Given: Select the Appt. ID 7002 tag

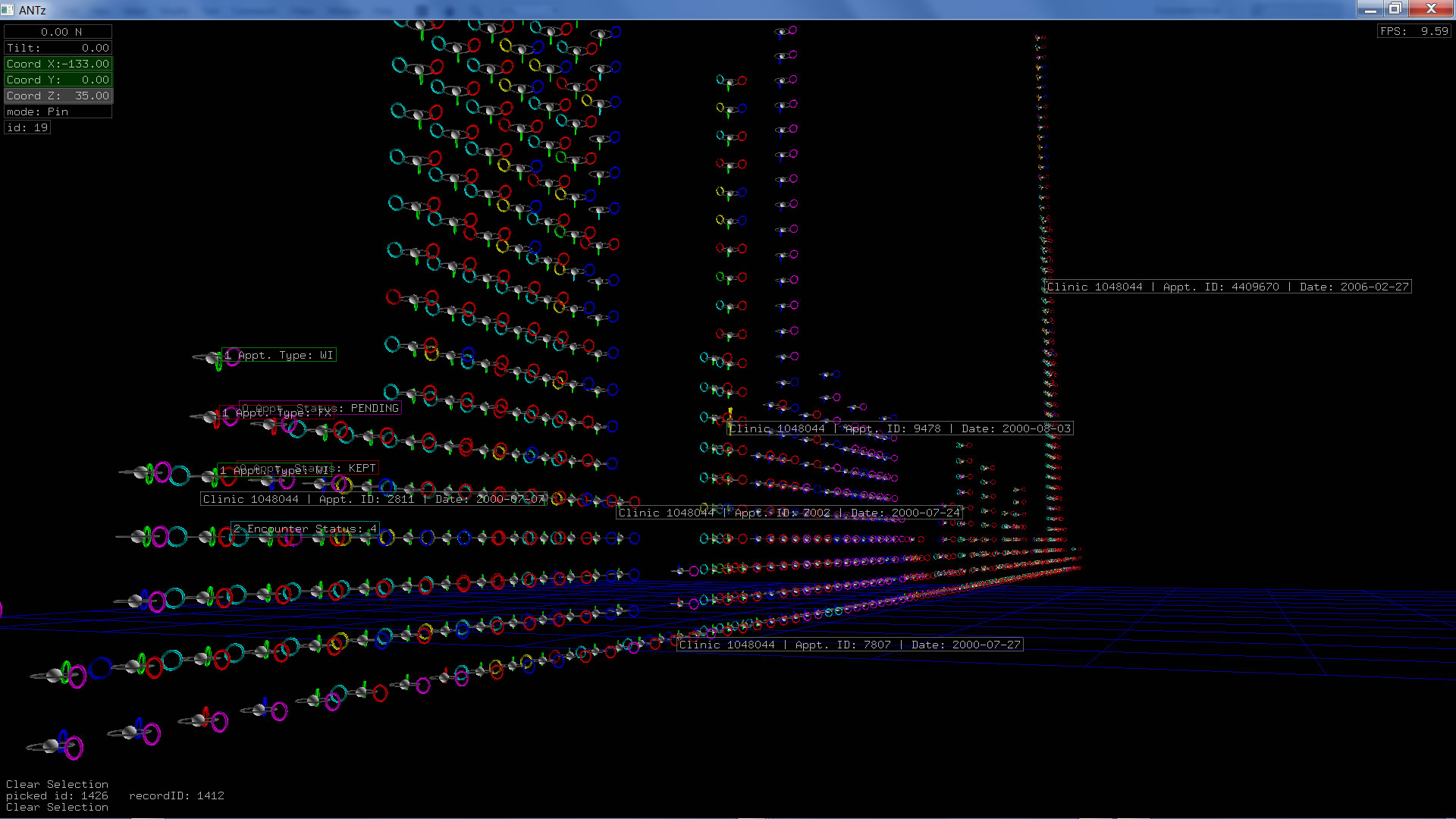Looking at the screenshot, I should pos(789,513).
